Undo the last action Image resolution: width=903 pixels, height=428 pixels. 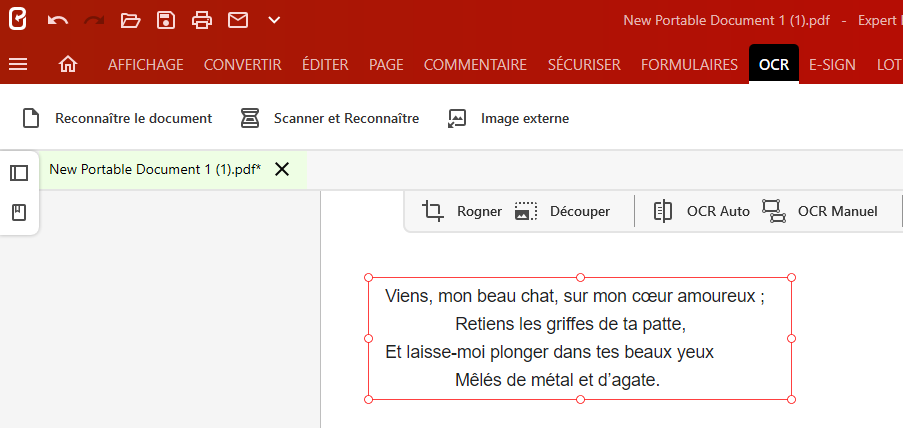(x=58, y=21)
